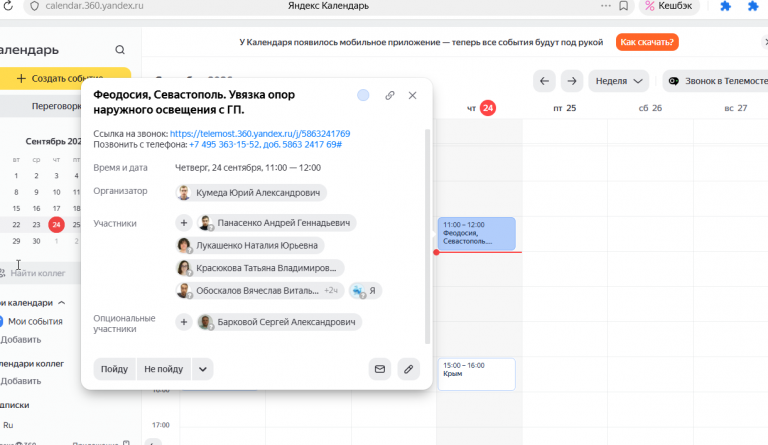The width and height of the screenshot is (768, 445).
Task: Open the Переговорки tab in the sidebar
Action: 56,106
